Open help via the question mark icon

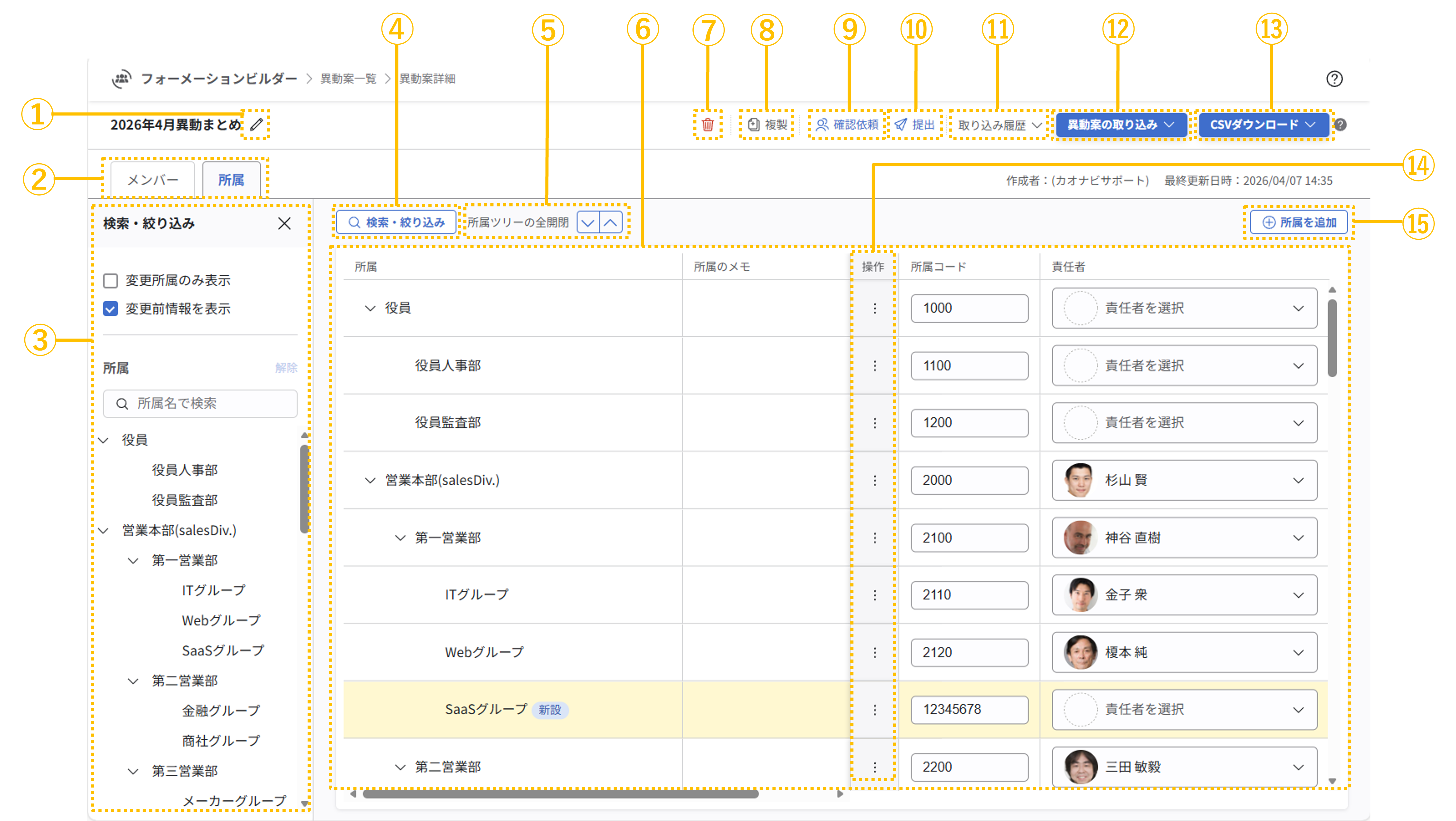click(x=1335, y=79)
